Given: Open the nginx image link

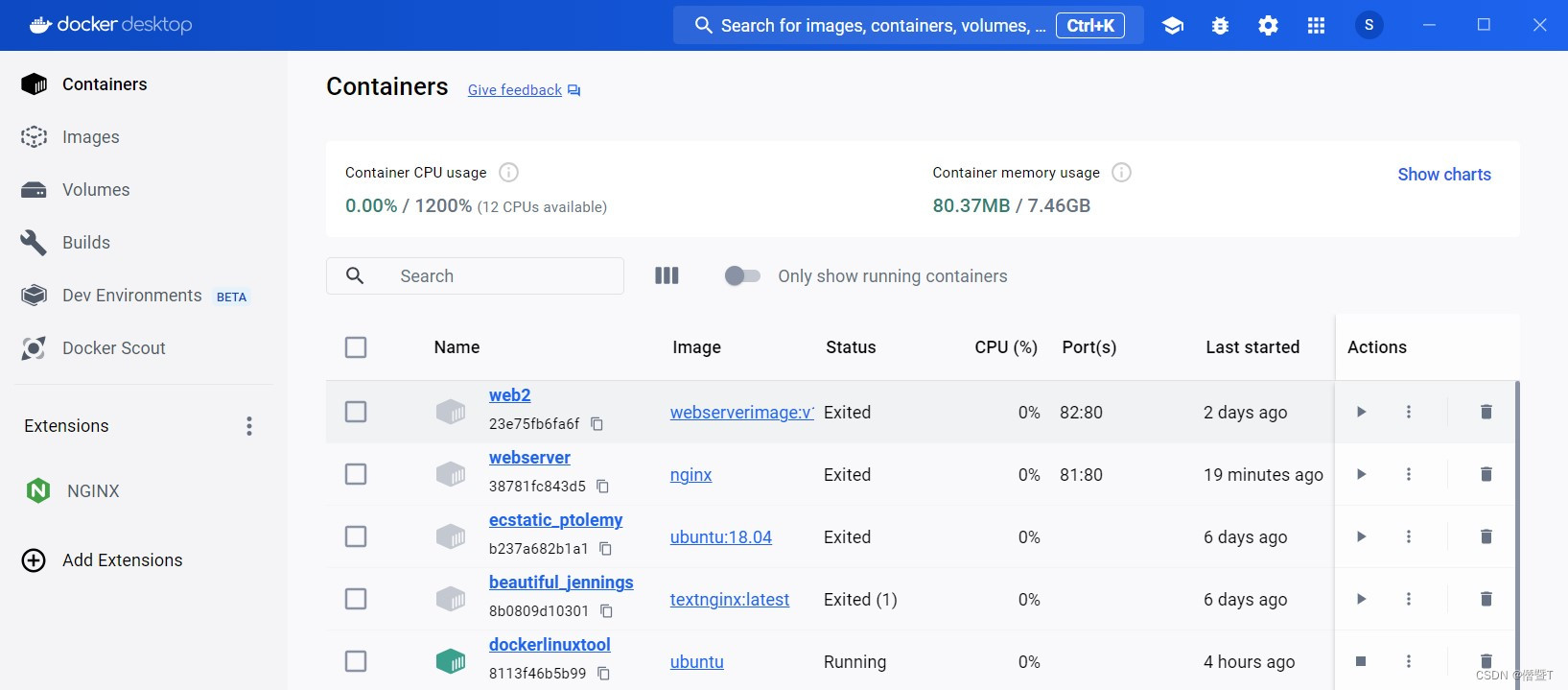Looking at the screenshot, I should pyautogui.click(x=690, y=475).
